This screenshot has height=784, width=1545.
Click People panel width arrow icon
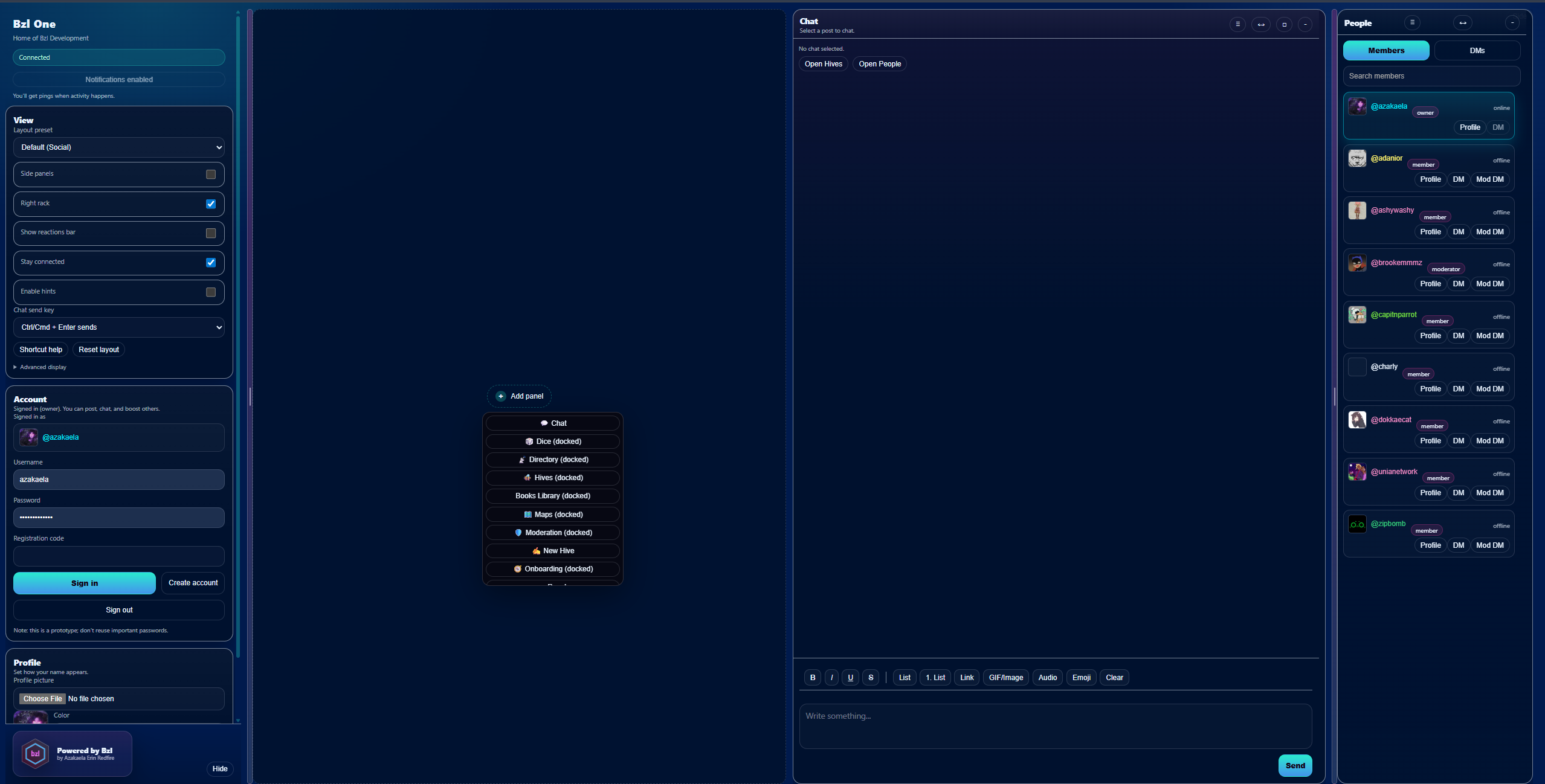[x=1463, y=23]
